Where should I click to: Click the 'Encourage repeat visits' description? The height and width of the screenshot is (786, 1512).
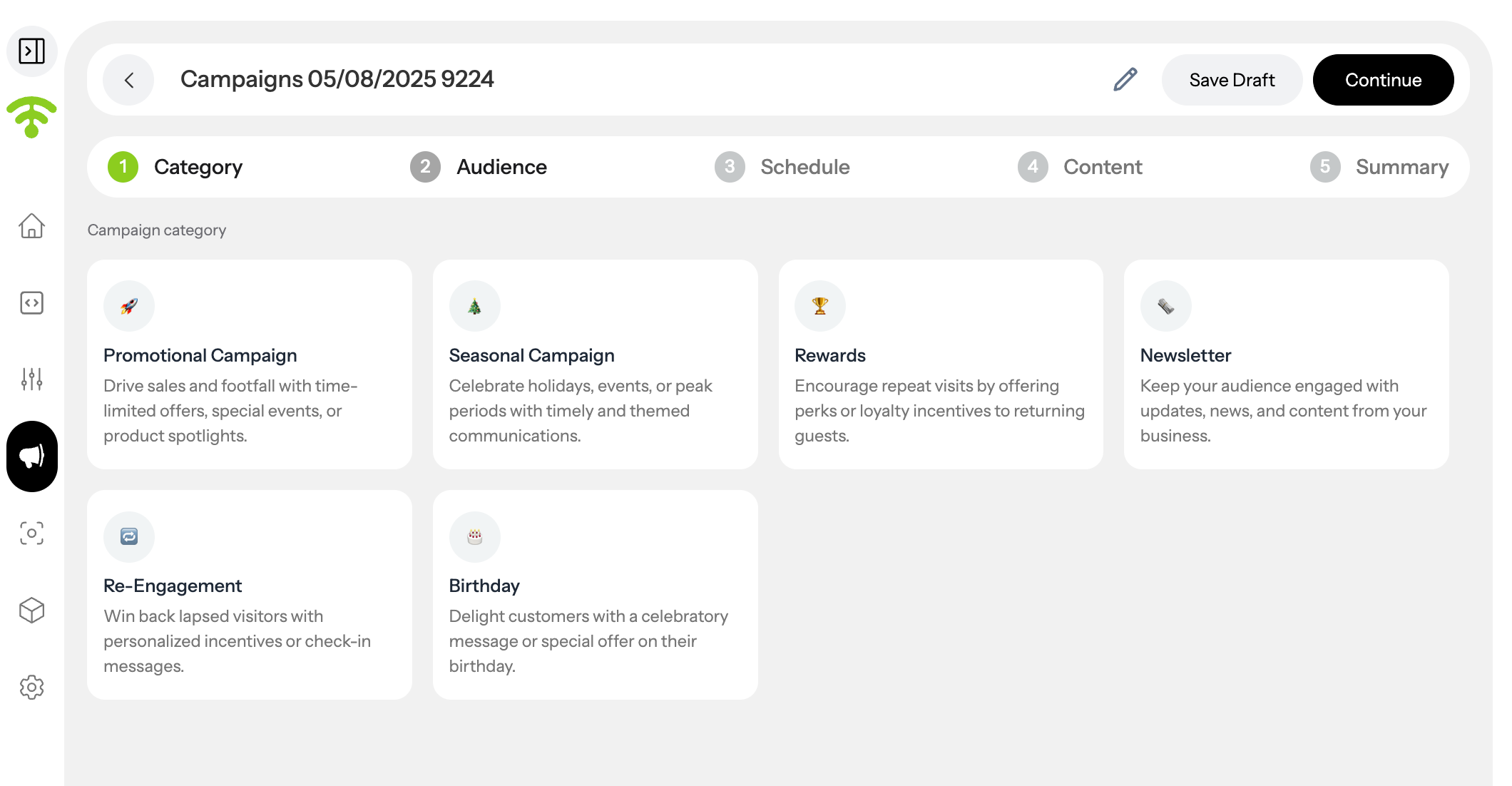(x=939, y=411)
